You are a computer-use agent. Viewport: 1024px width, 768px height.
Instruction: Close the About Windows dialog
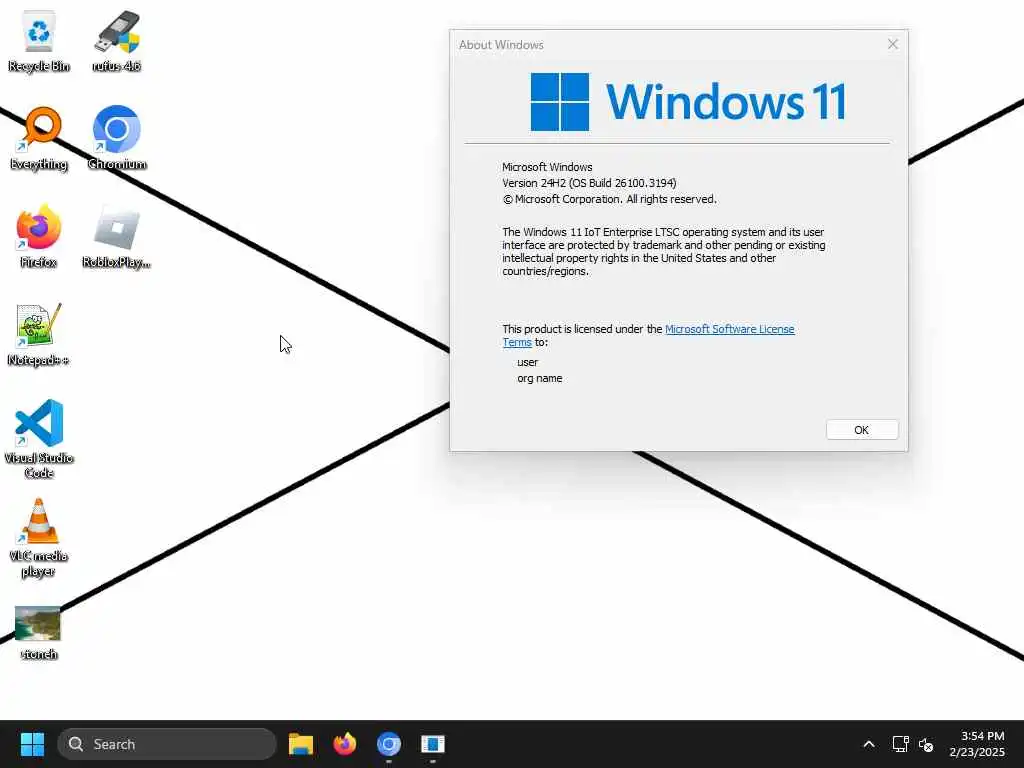click(x=893, y=44)
